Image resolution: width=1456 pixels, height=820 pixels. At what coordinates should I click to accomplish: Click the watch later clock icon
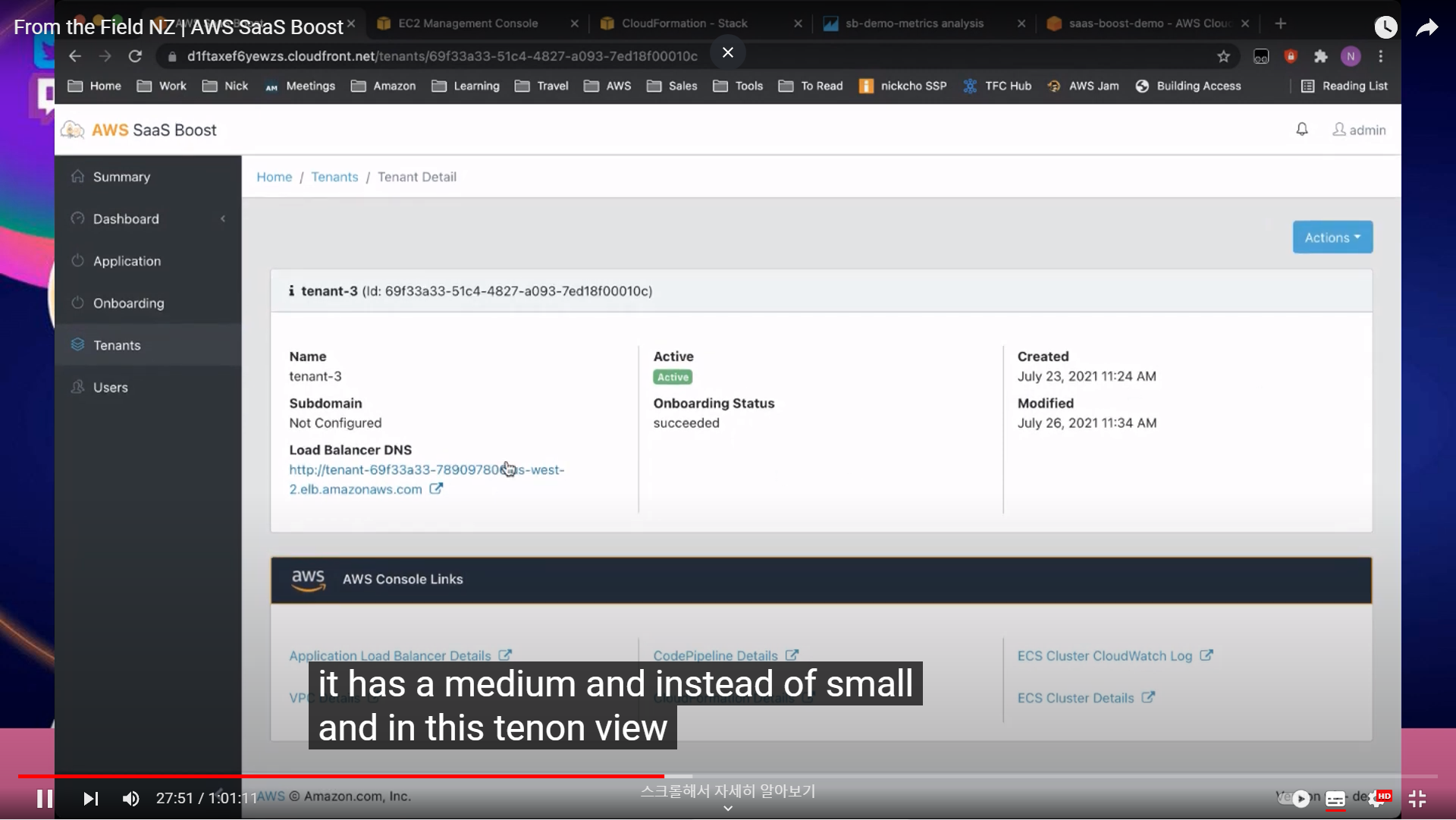click(x=1385, y=28)
